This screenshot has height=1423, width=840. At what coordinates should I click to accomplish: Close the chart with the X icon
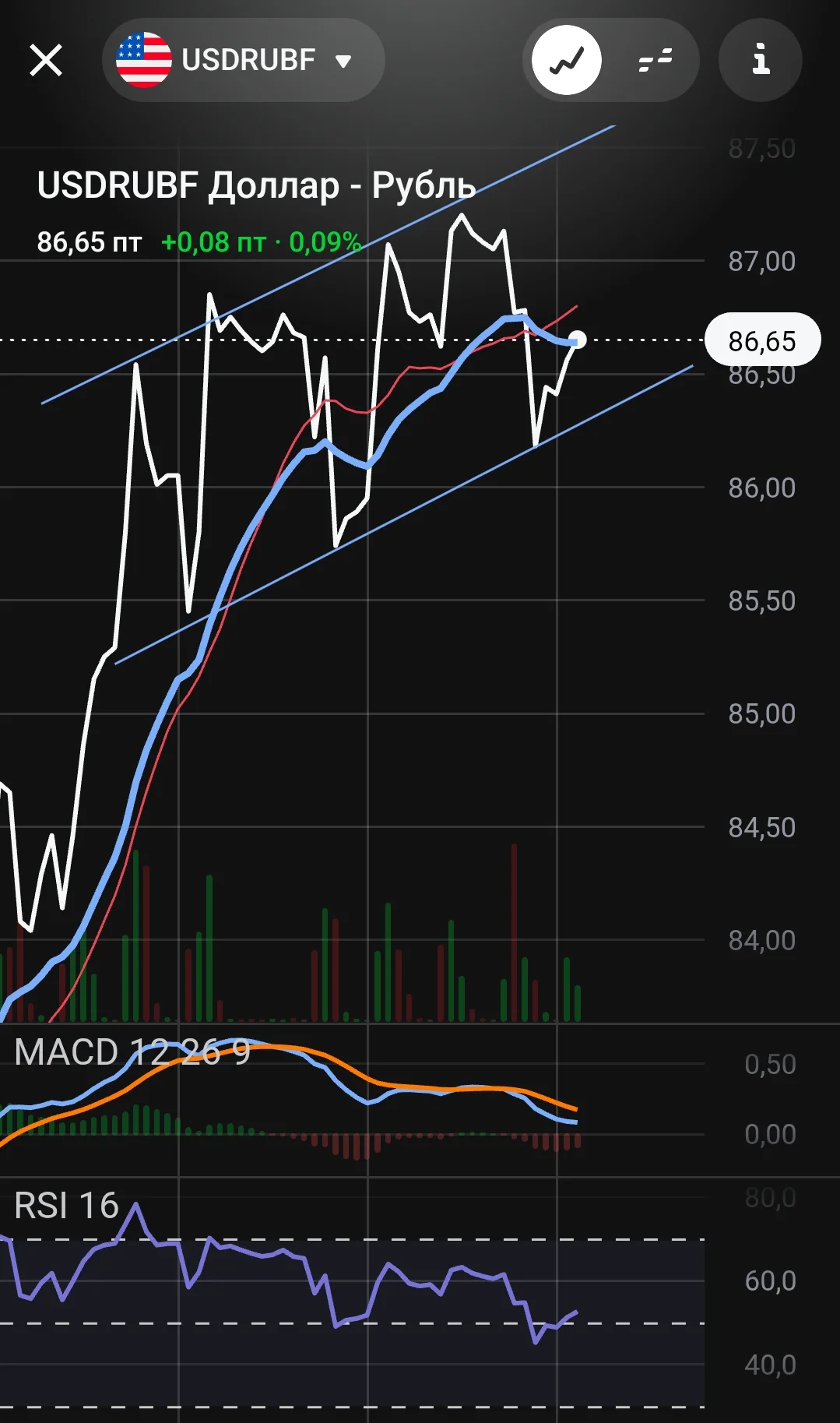click(x=46, y=60)
